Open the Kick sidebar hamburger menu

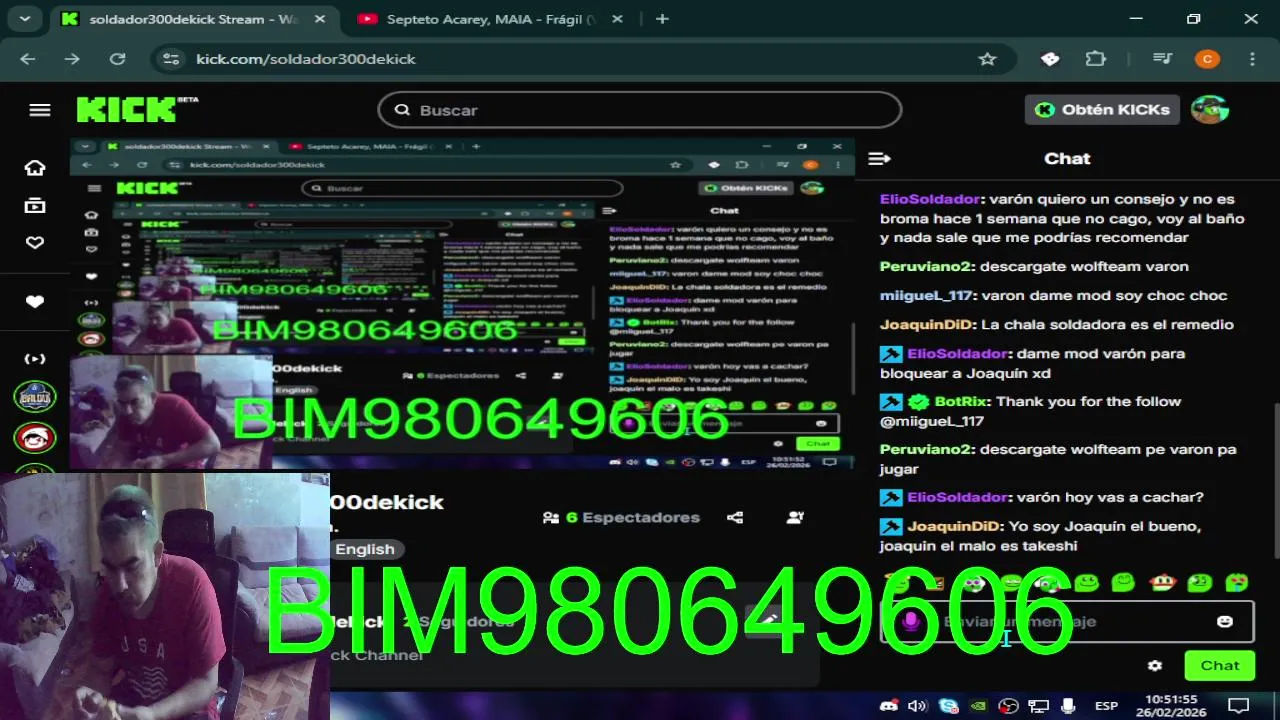[40, 110]
